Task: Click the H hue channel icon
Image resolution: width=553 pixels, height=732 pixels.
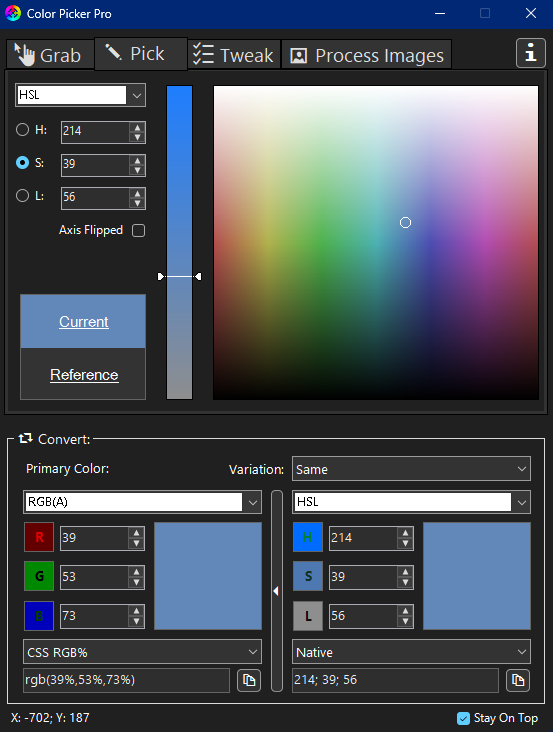Action: tap(308, 537)
